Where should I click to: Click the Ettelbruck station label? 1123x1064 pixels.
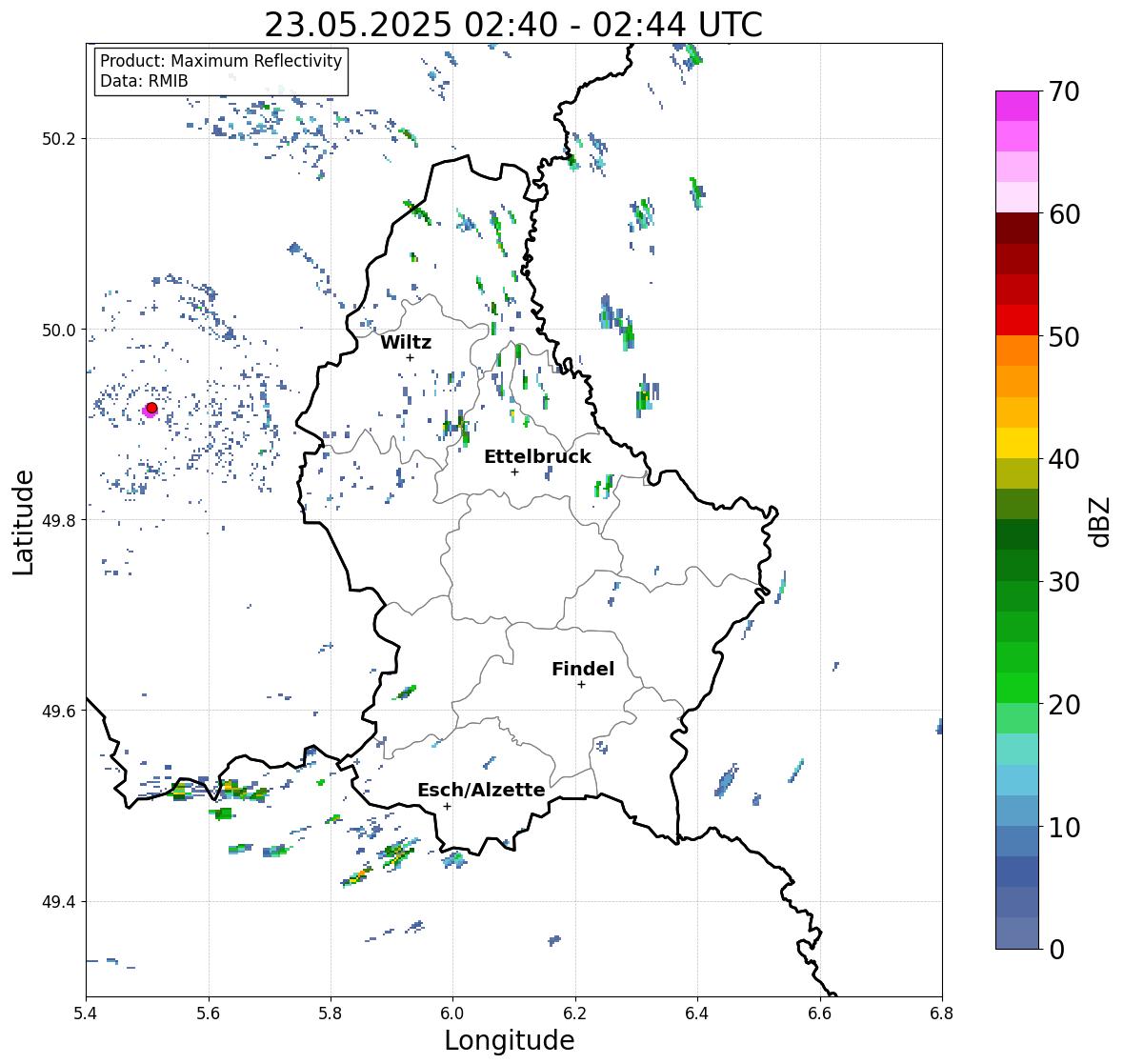point(537,456)
